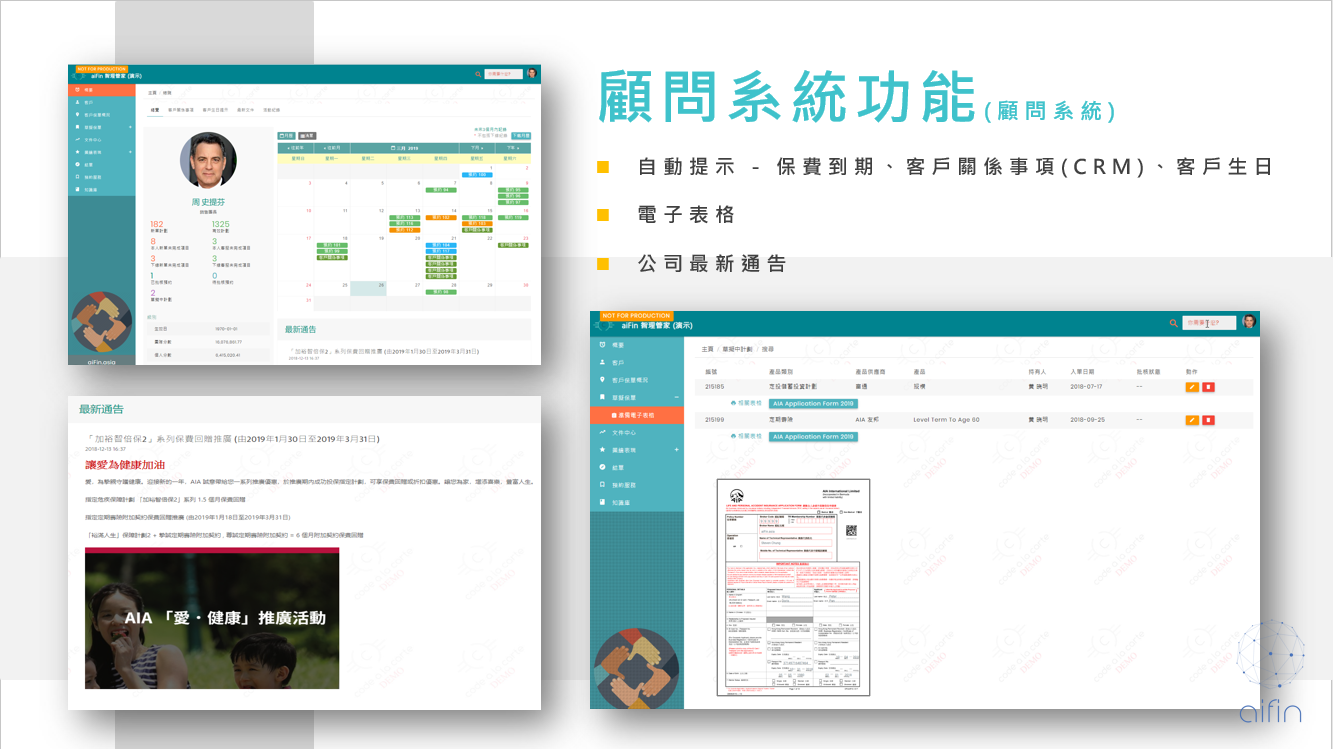The height and width of the screenshot is (749, 1333).
Task: Click second AIA Application Form 2019 button
Action: 813,437
